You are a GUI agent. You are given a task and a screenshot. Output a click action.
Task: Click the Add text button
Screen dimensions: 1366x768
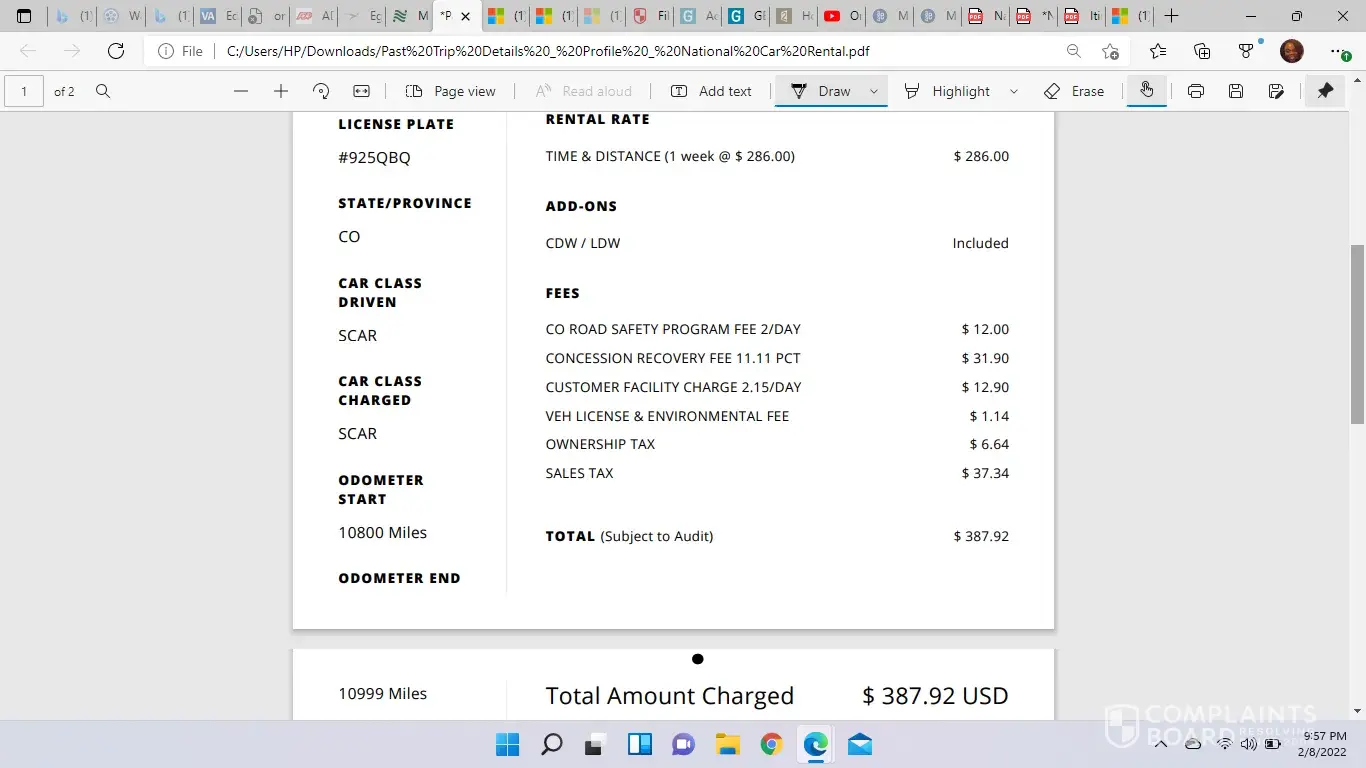[x=711, y=91]
